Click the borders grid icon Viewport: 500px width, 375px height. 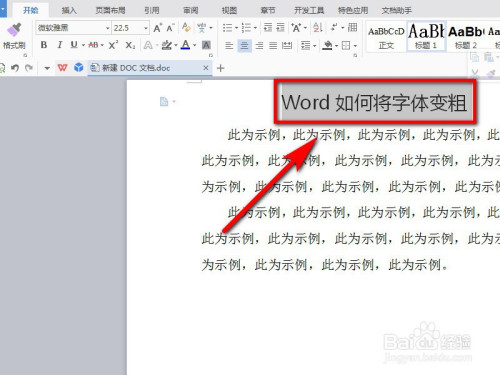pos(346,45)
